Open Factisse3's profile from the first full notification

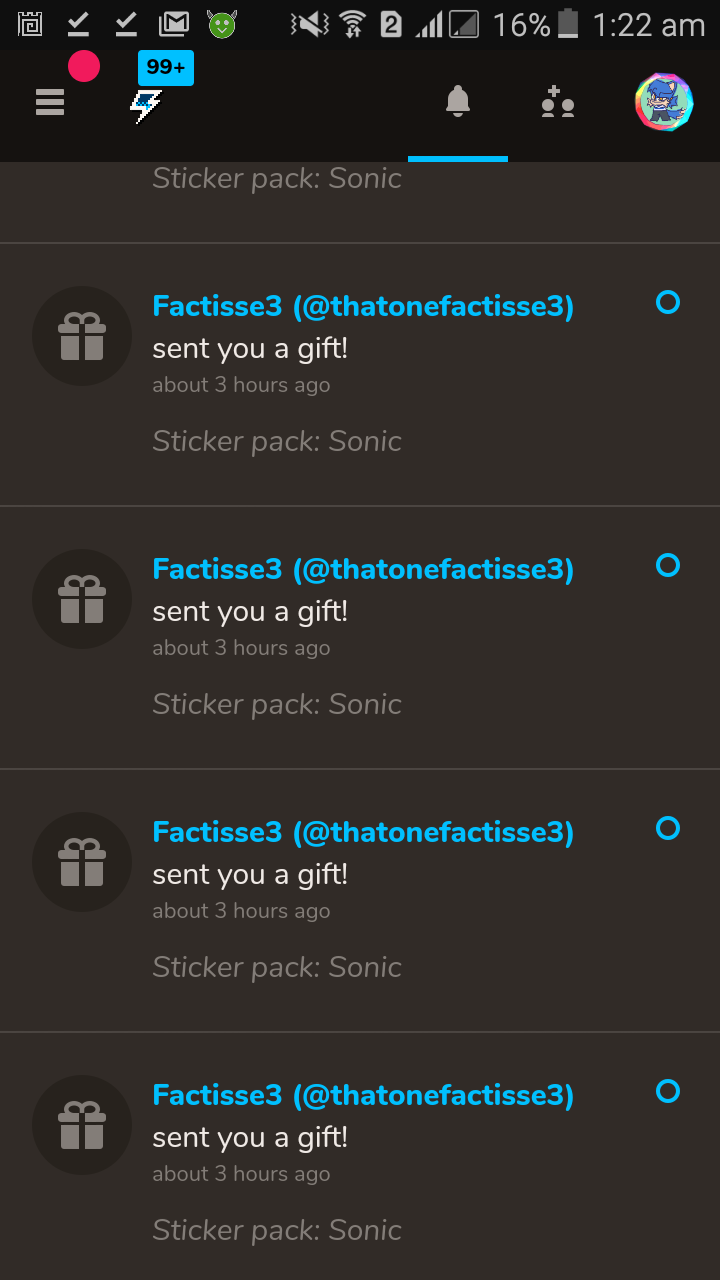(x=363, y=306)
